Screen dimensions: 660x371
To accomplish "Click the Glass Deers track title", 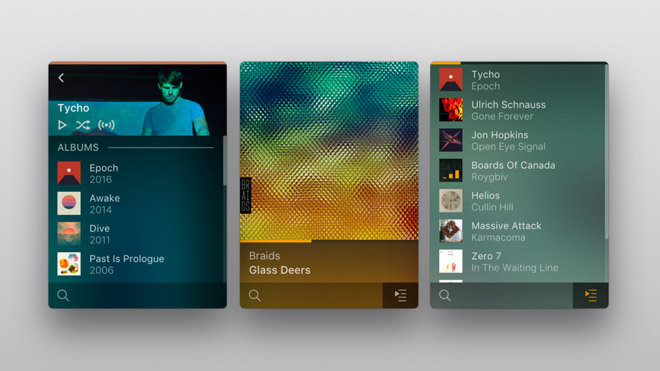I will (279, 270).
